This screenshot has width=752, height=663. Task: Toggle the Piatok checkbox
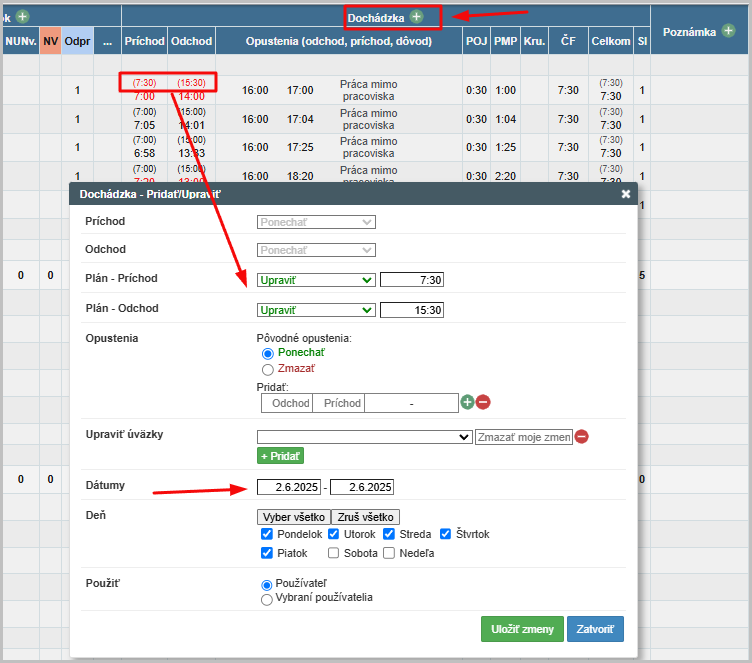point(267,553)
